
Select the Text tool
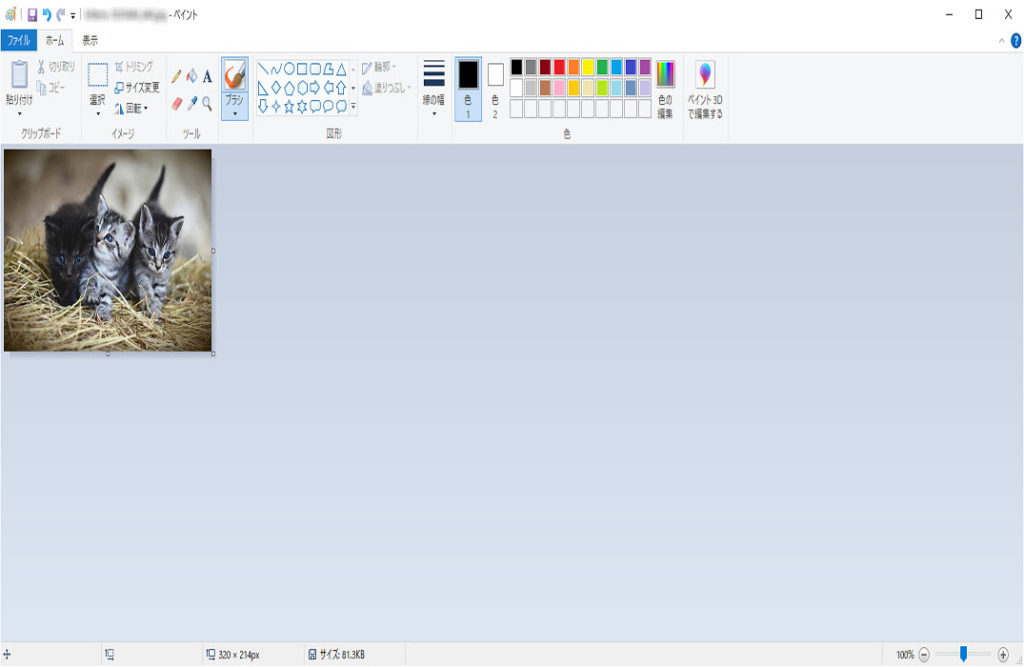click(x=207, y=76)
